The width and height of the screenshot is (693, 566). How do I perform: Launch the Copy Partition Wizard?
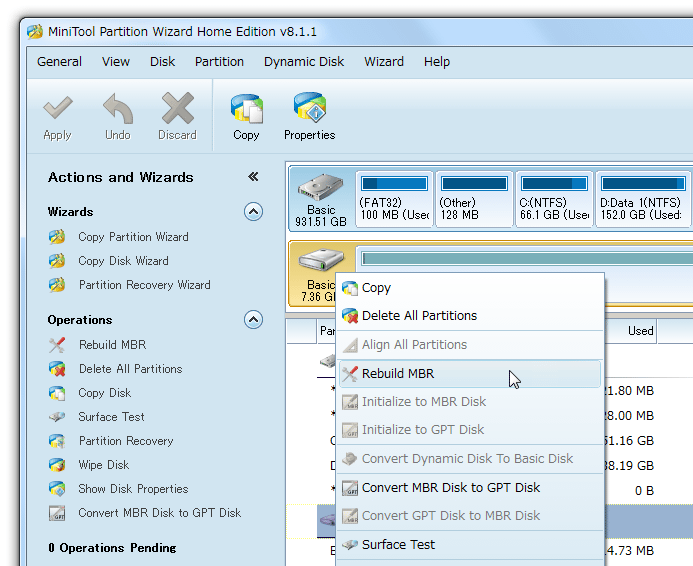tap(133, 237)
